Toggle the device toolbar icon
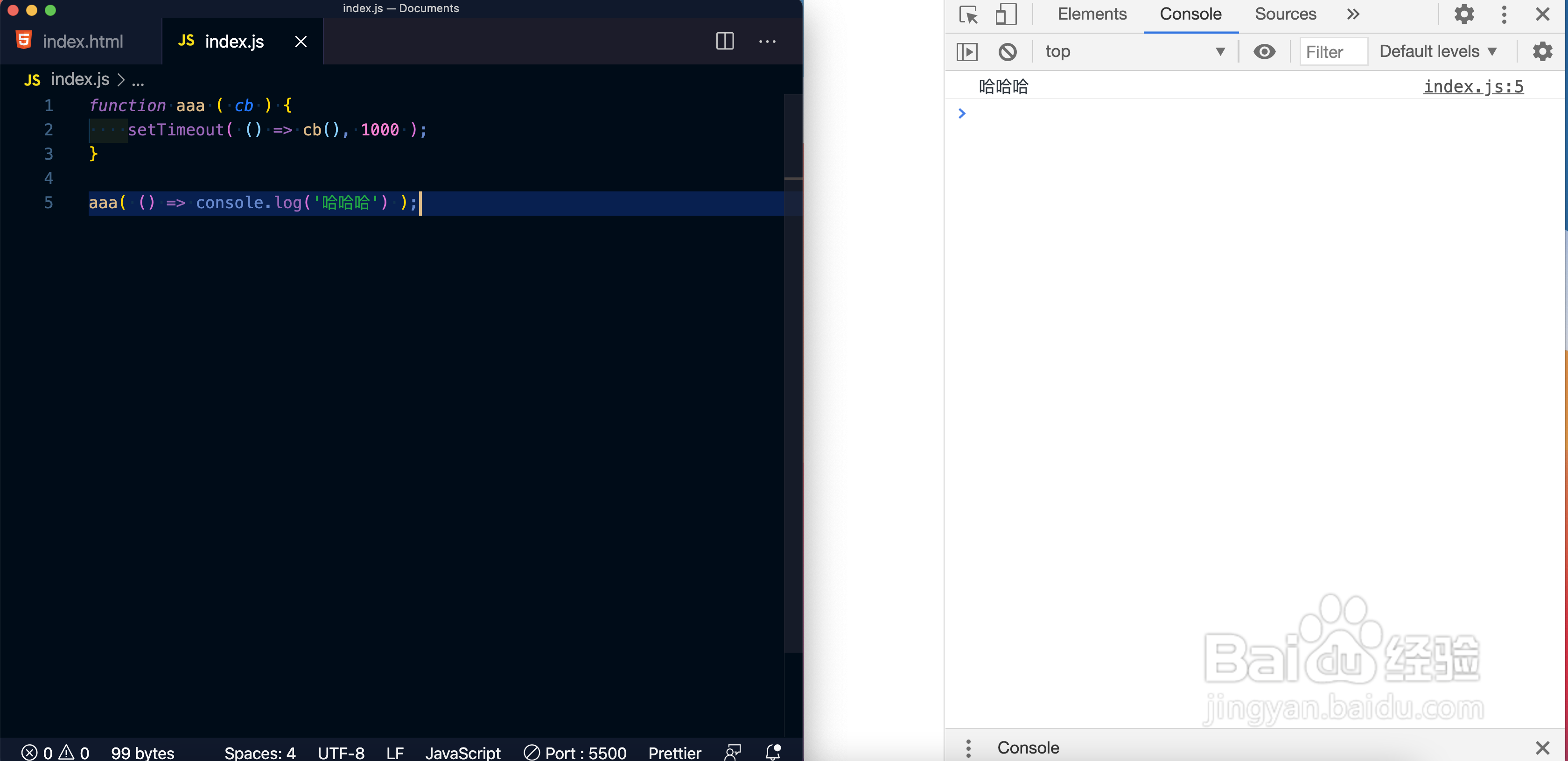Screen dimensions: 1568x761 tap(1006, 14)
